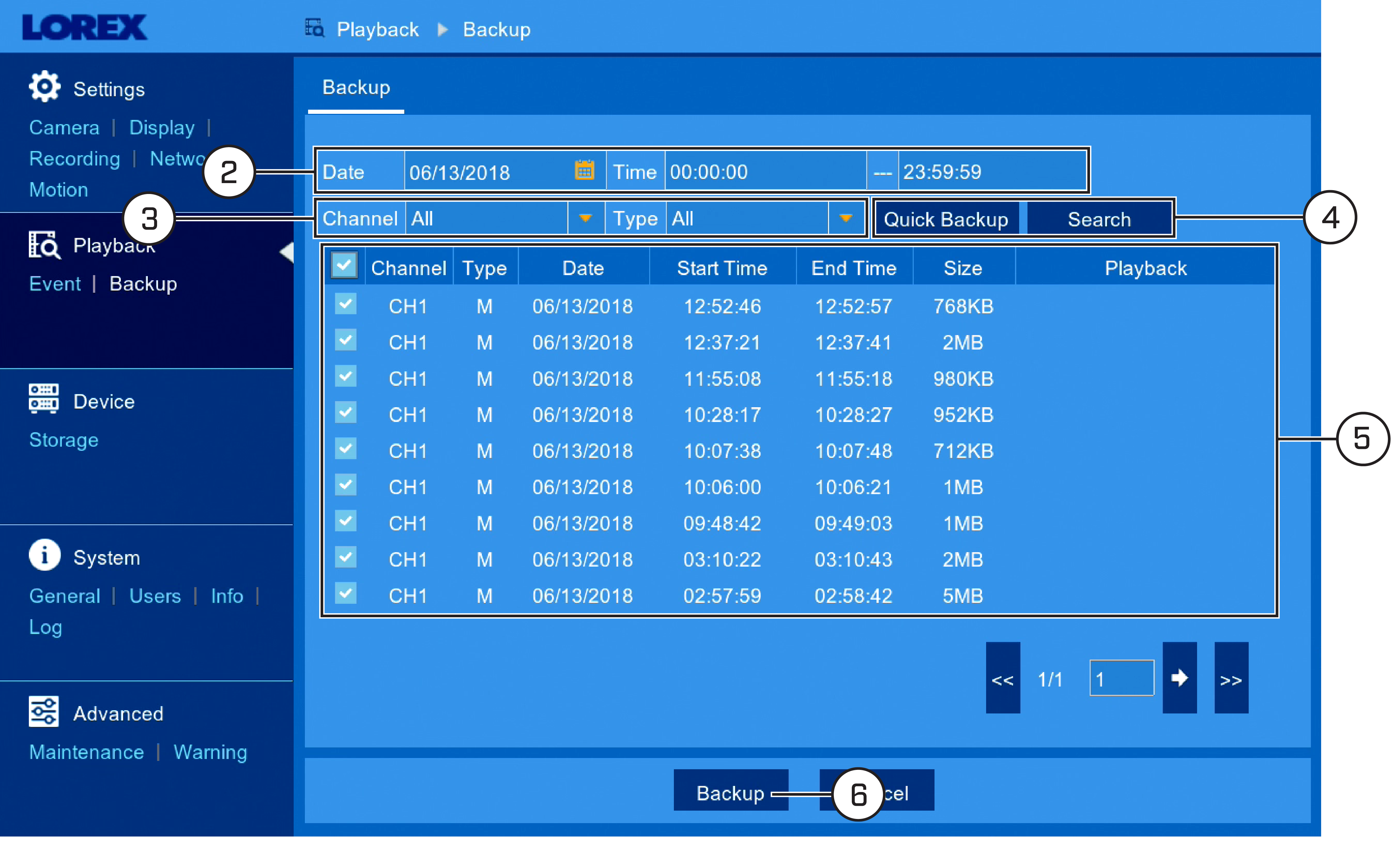Expand the Type dropdown arrow
Screen dimensions: 1400x843
846,218
